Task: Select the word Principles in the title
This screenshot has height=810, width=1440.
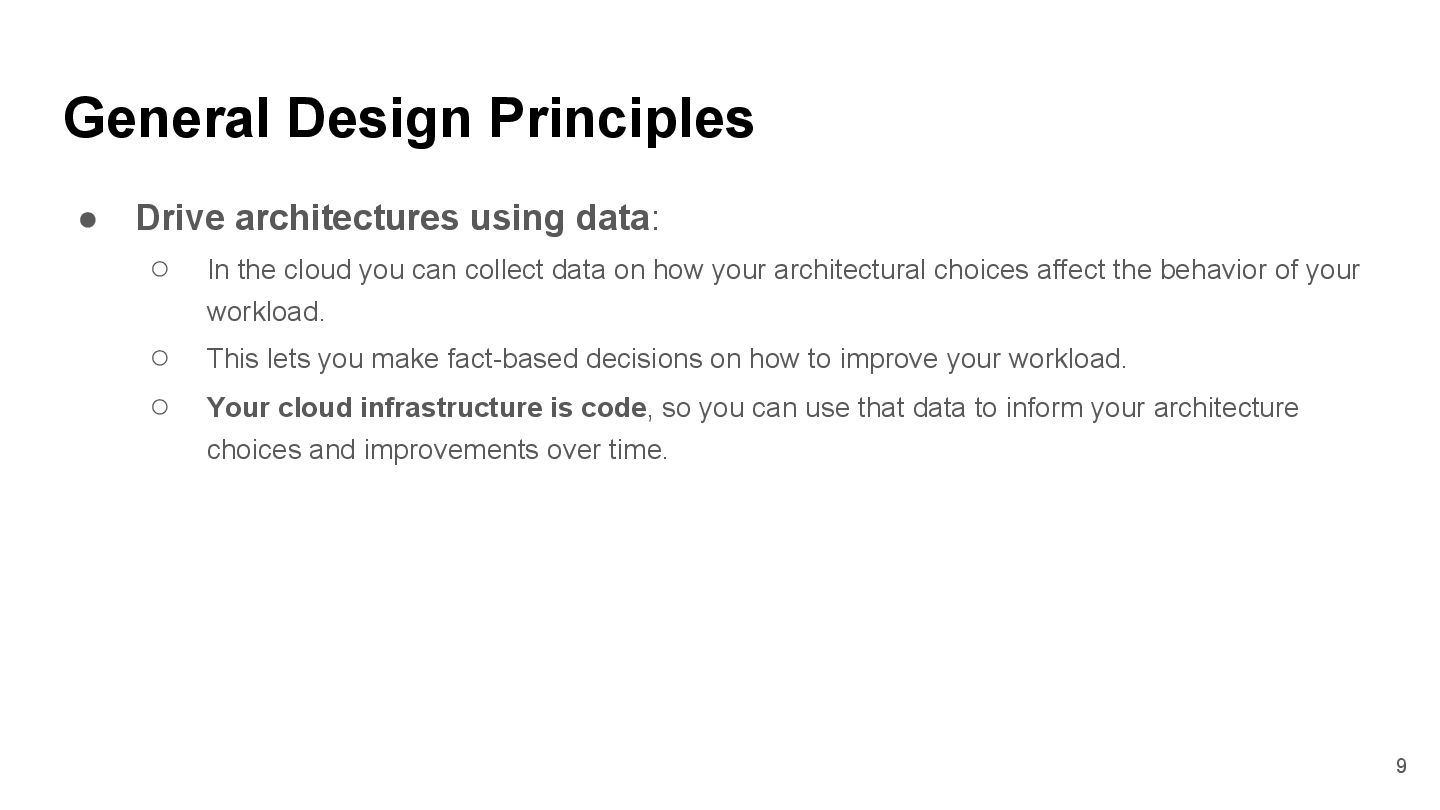Action: click(621, 118)
